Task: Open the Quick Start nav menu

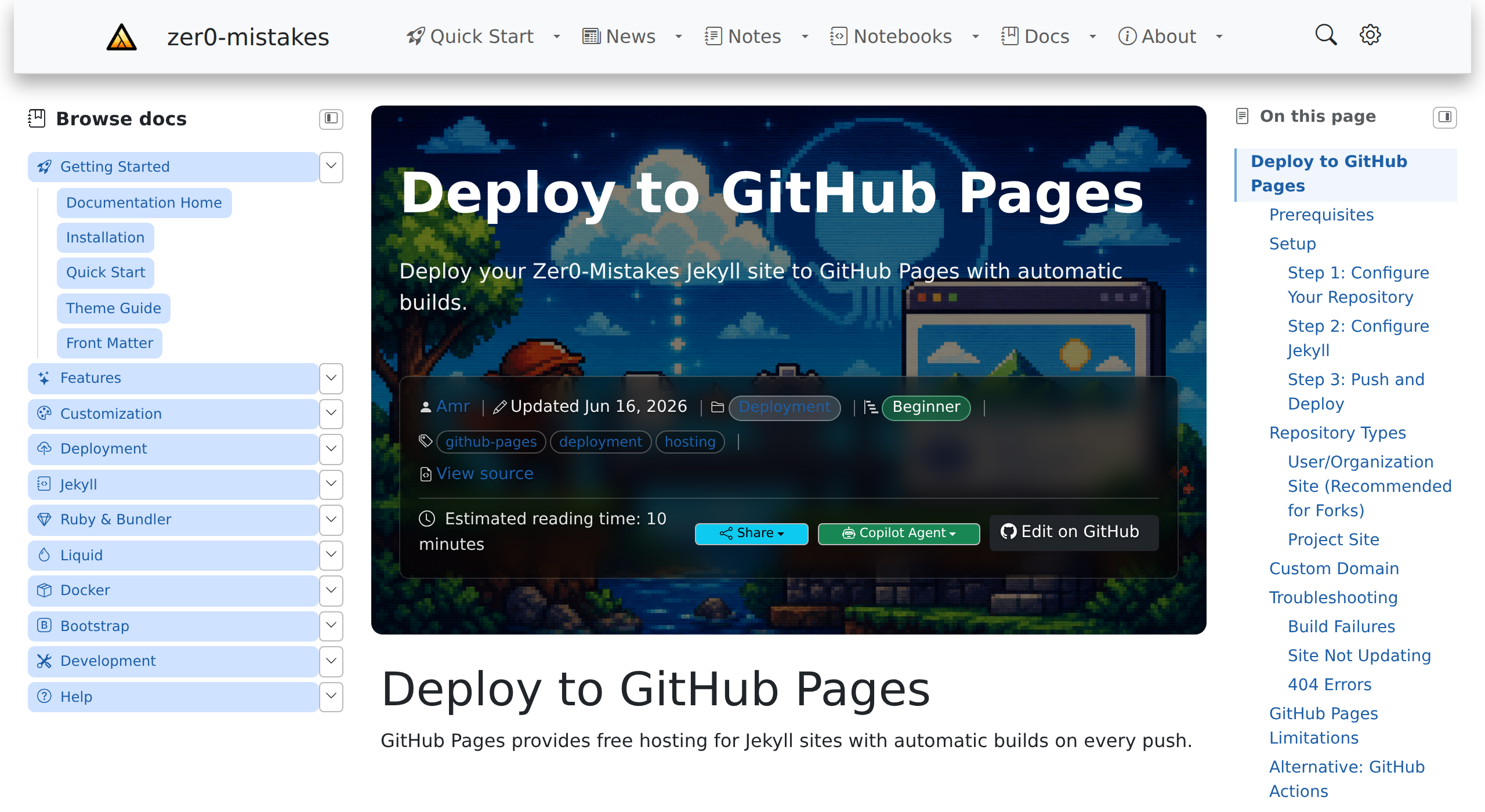Action: coord(470,37)
